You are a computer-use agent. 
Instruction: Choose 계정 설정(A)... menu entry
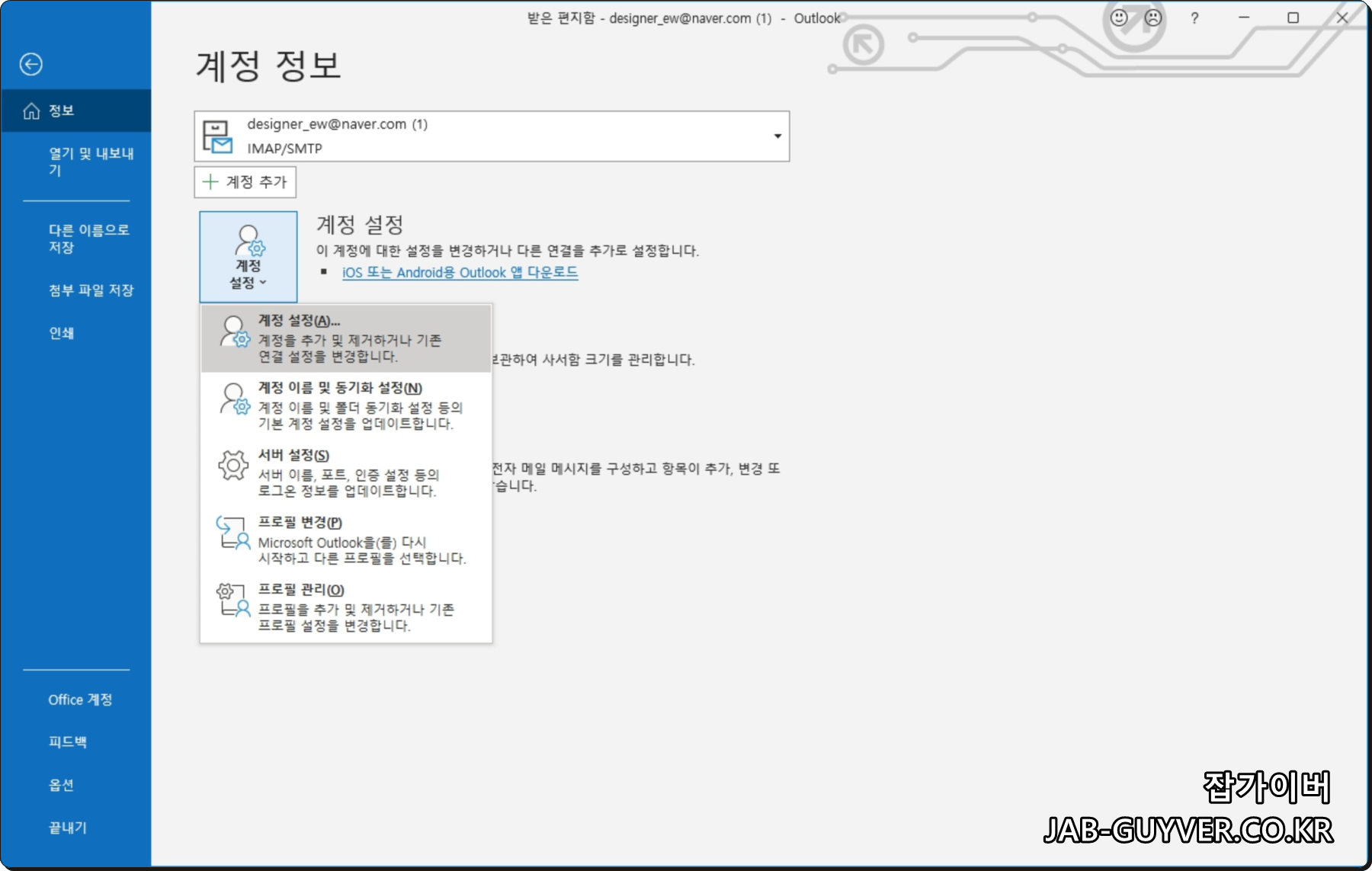347,338
